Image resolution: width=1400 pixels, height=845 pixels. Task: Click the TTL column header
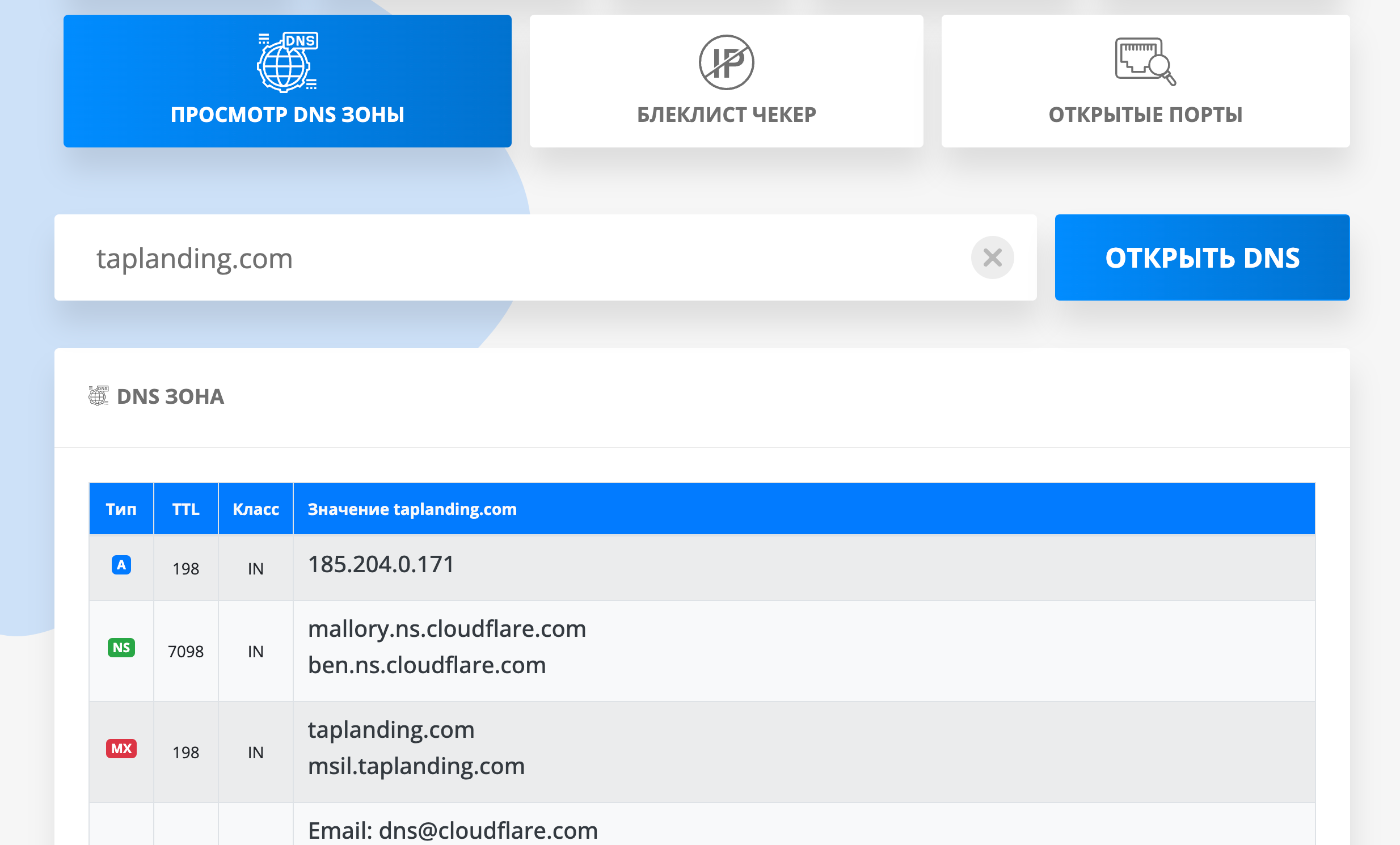tap(186, 509)
